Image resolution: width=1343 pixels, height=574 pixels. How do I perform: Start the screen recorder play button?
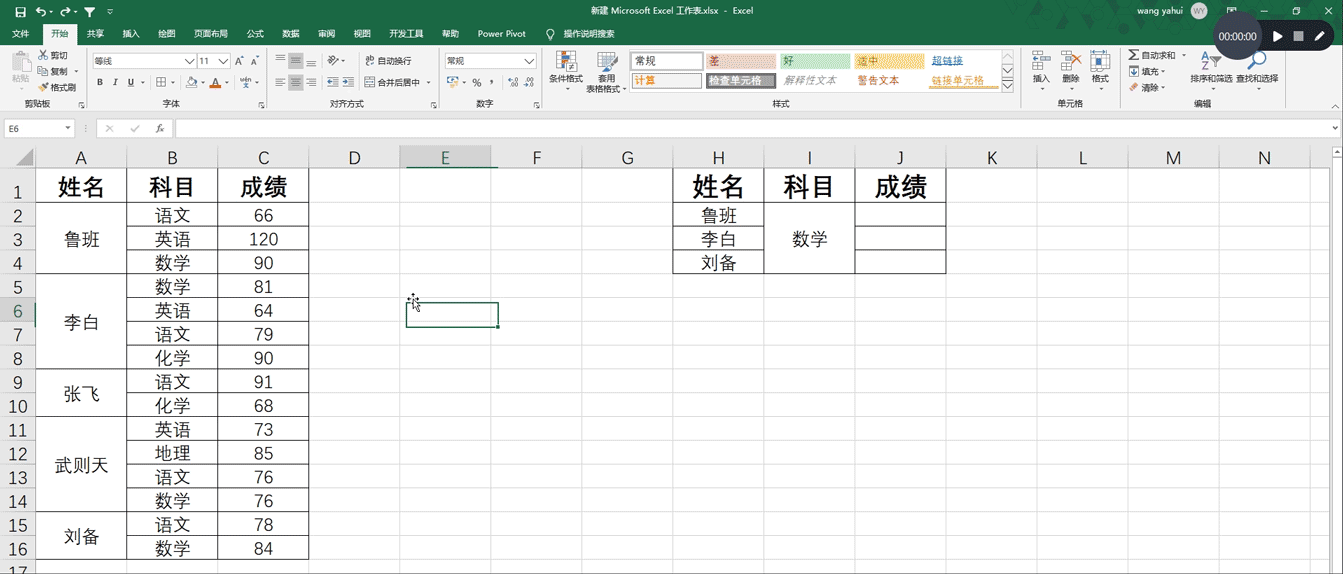pos(1278,36)
